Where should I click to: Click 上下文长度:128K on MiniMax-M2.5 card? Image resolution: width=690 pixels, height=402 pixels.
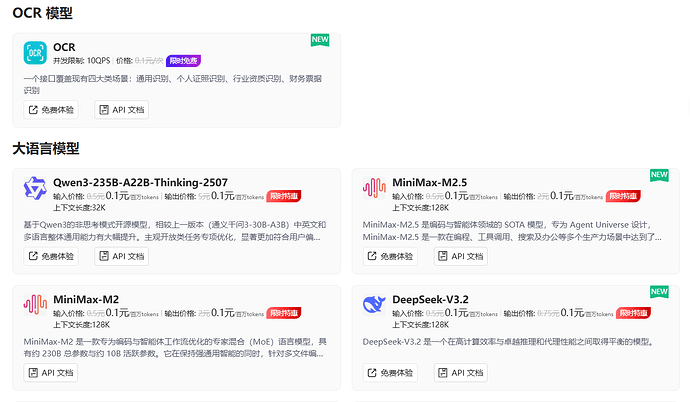[x=420, y=208]
